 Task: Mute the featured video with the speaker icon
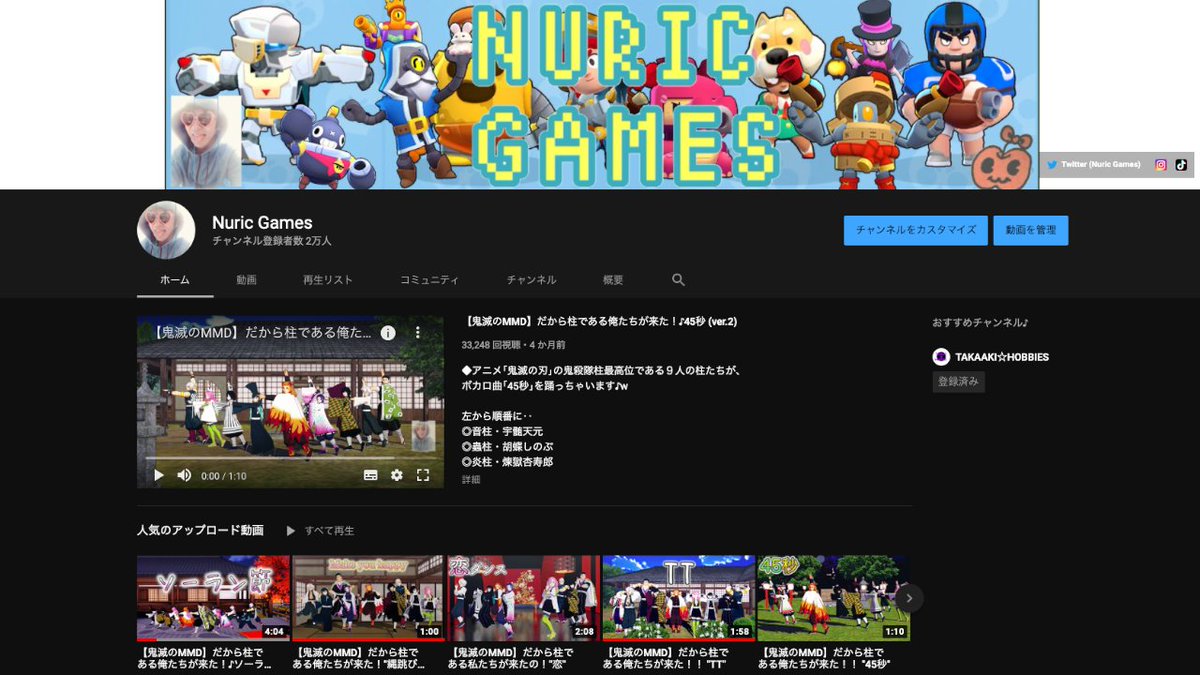coord(184,475)
